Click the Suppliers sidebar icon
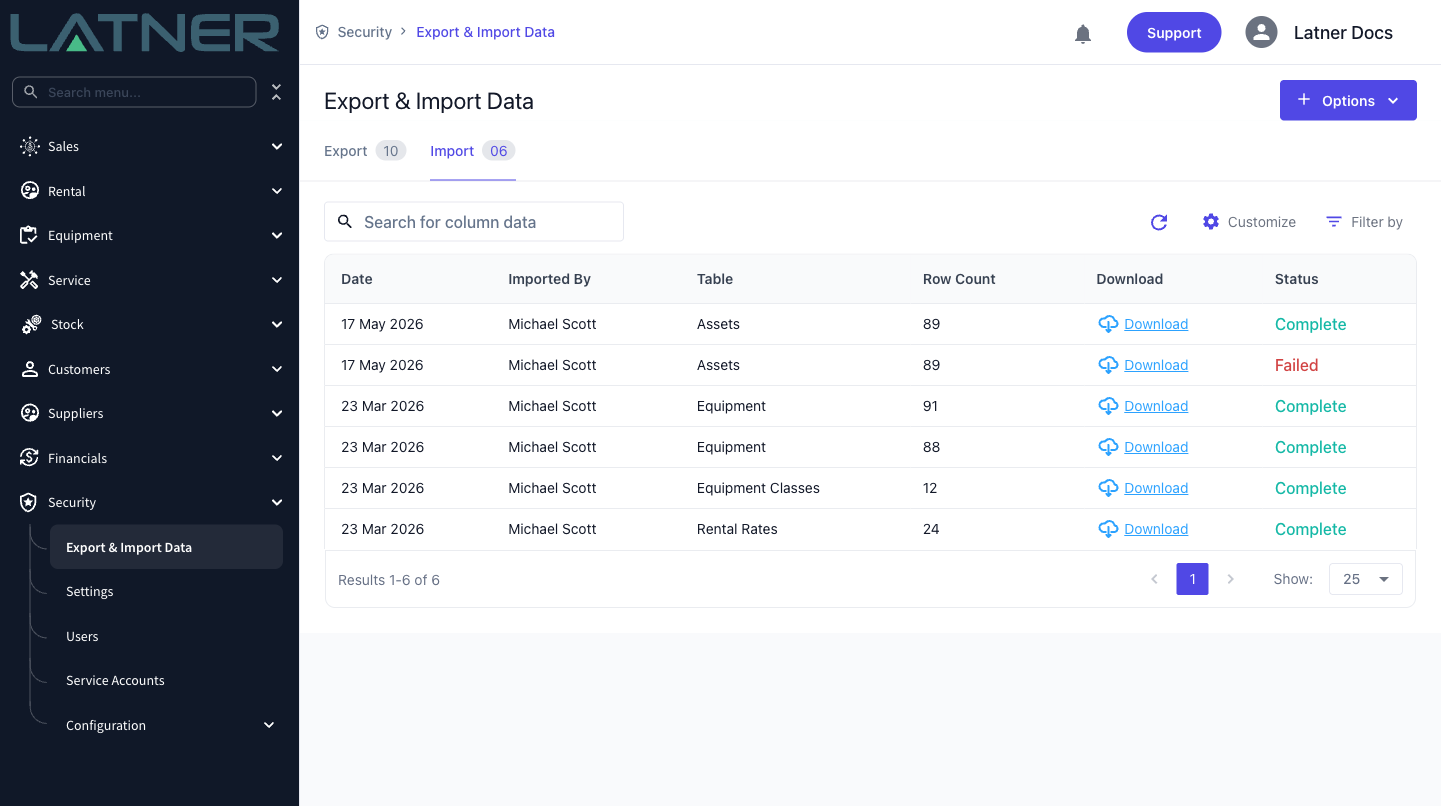This screenshot has height=806, width=1441. click(30, 413)
